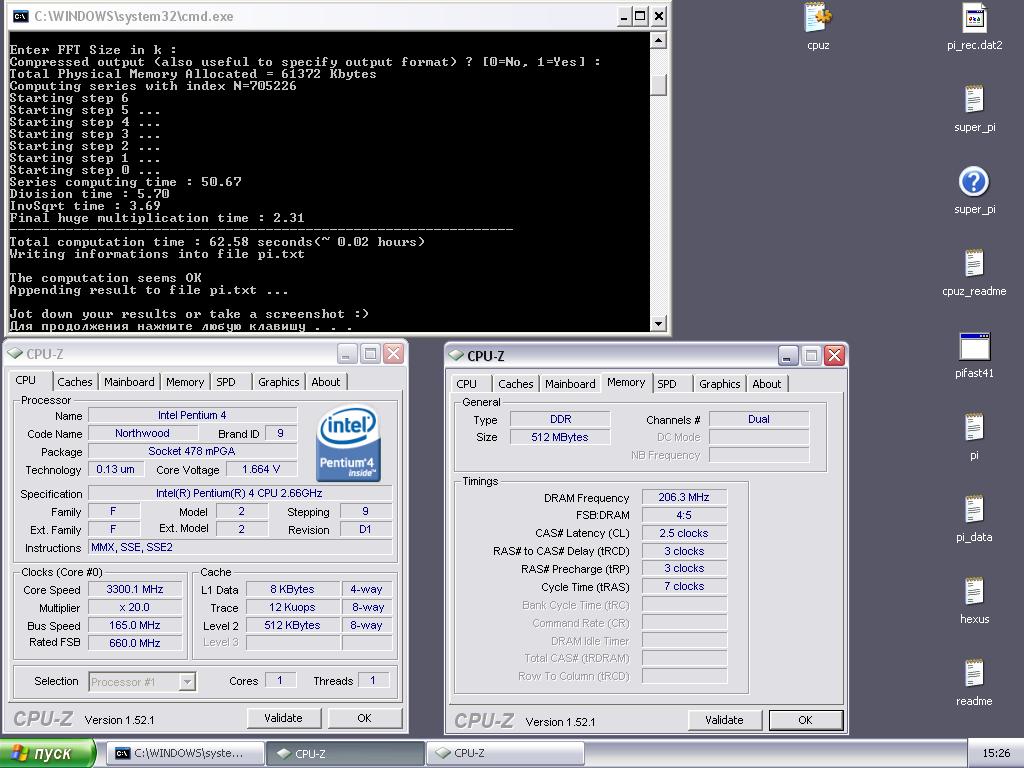
Task: Activate second CPU-Z taskbar button
Action: [506, 754]
